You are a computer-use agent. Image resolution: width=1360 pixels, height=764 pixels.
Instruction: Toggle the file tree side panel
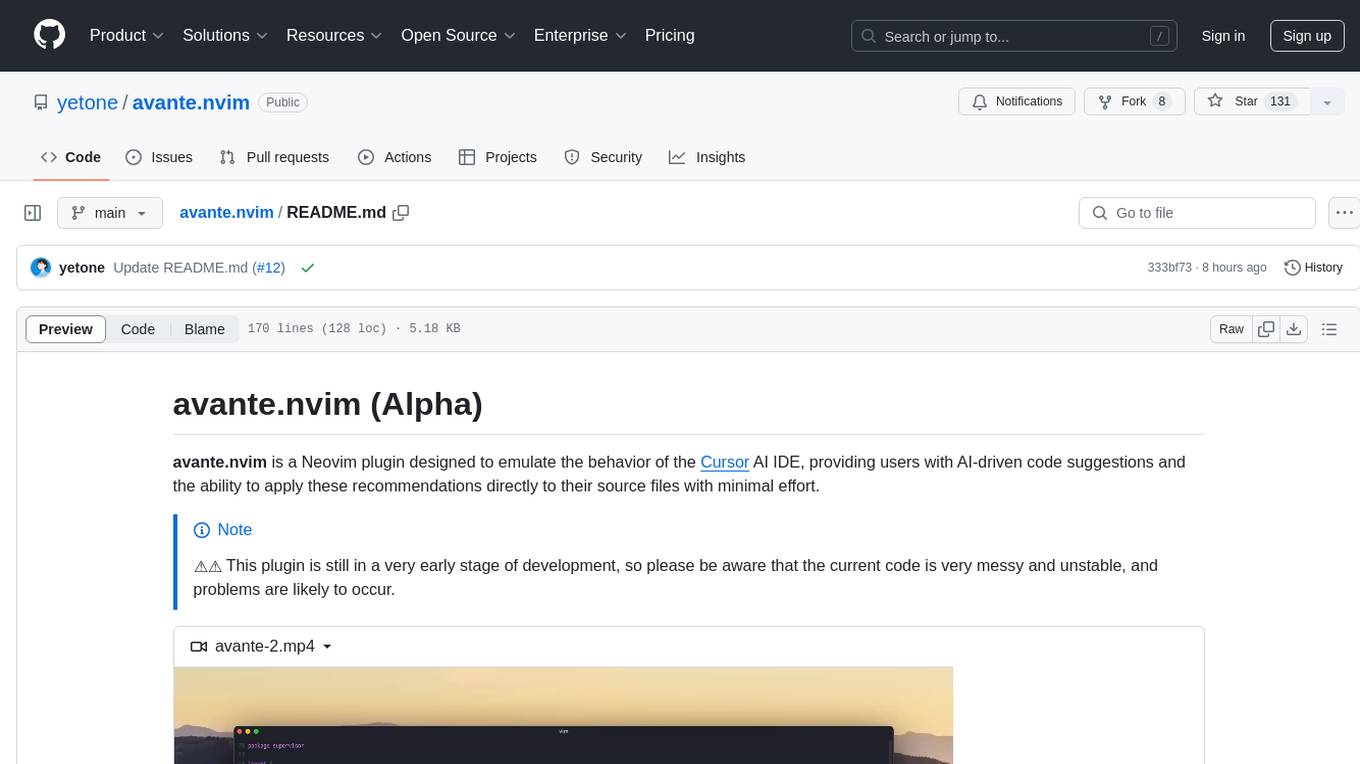32,213
